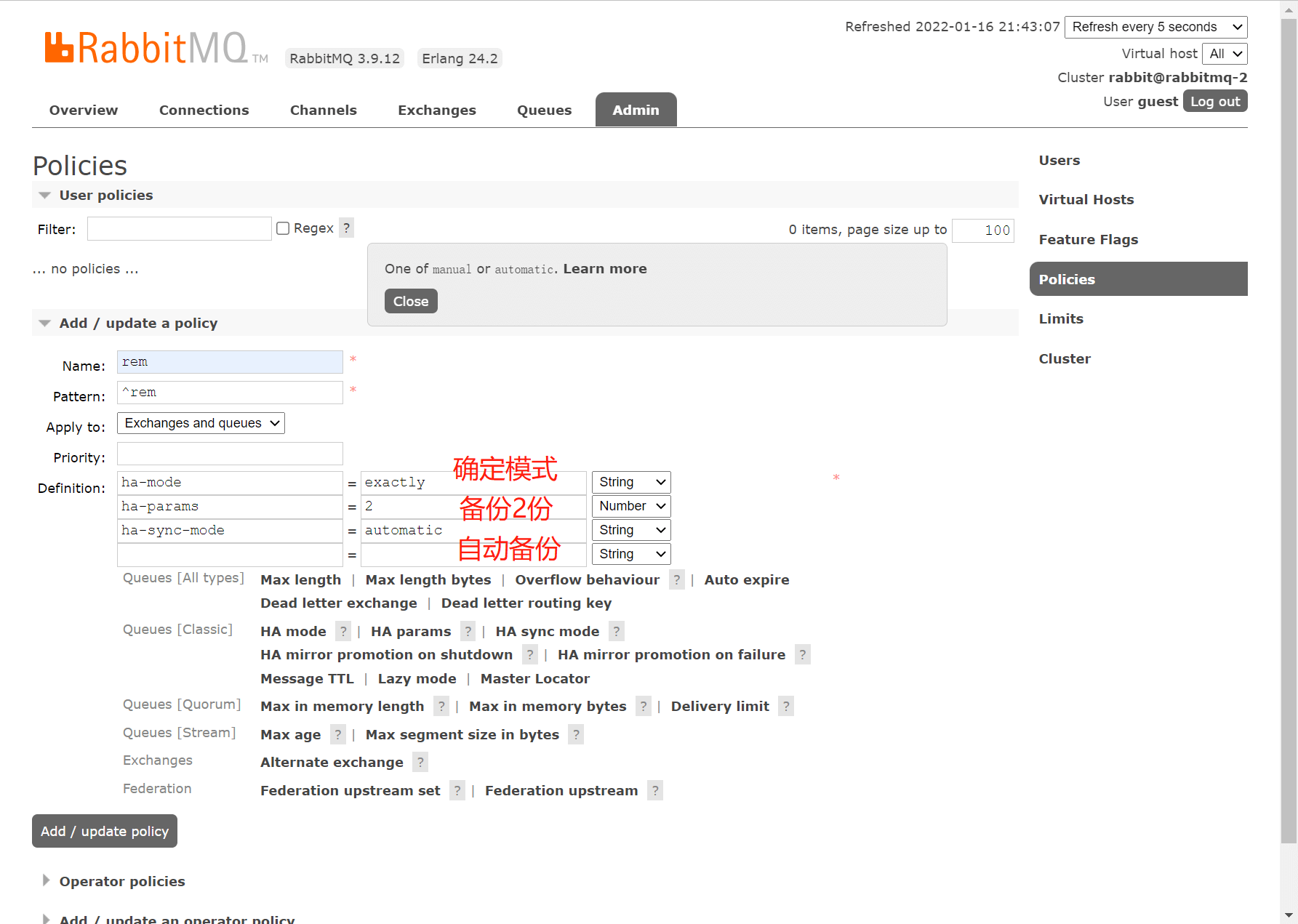Enable the Regex filter checkbox
The width and height of the screenshot is (1298, 924).
point(283,228)
